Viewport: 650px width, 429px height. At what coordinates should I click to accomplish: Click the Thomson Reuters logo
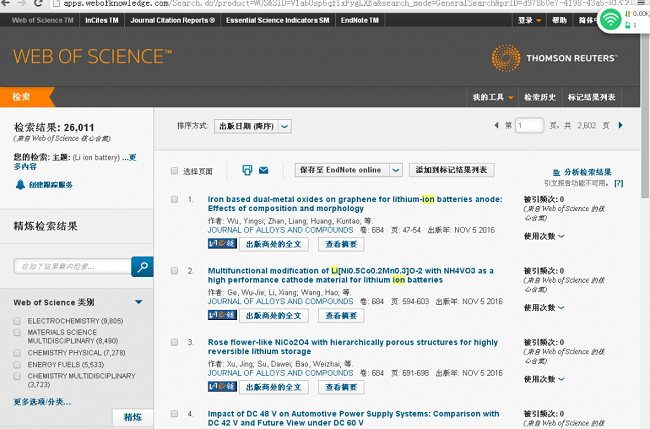pyautogui.click(x=554, y=58)
